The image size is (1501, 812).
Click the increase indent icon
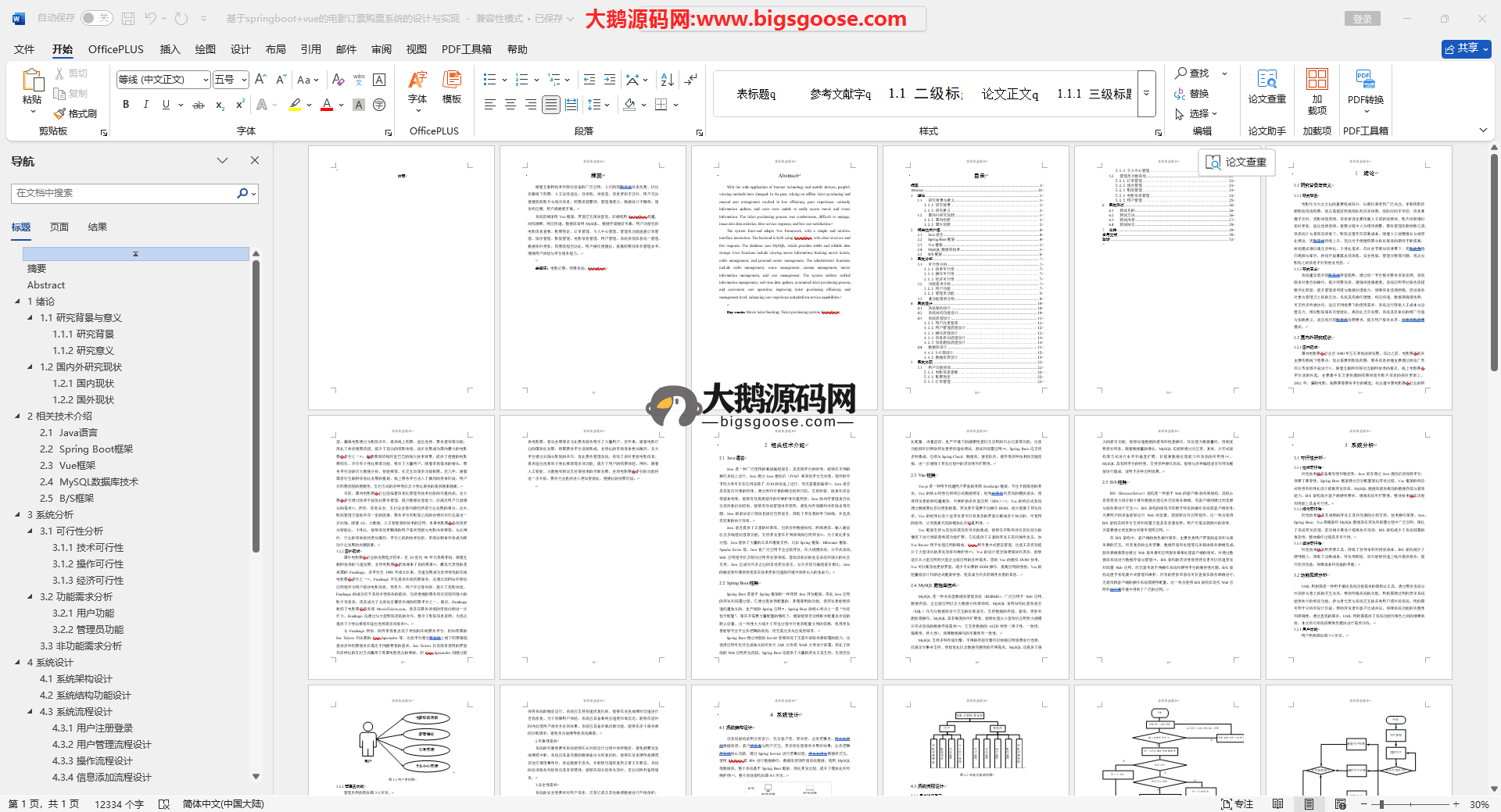(609, 80)
